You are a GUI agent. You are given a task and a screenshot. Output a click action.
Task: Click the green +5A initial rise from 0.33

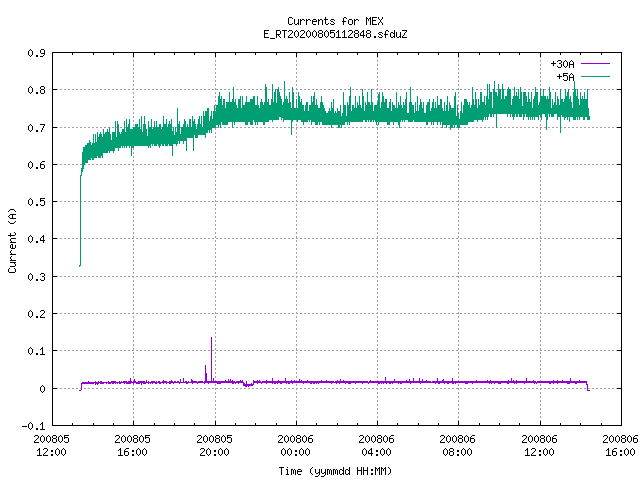[80, 220]
